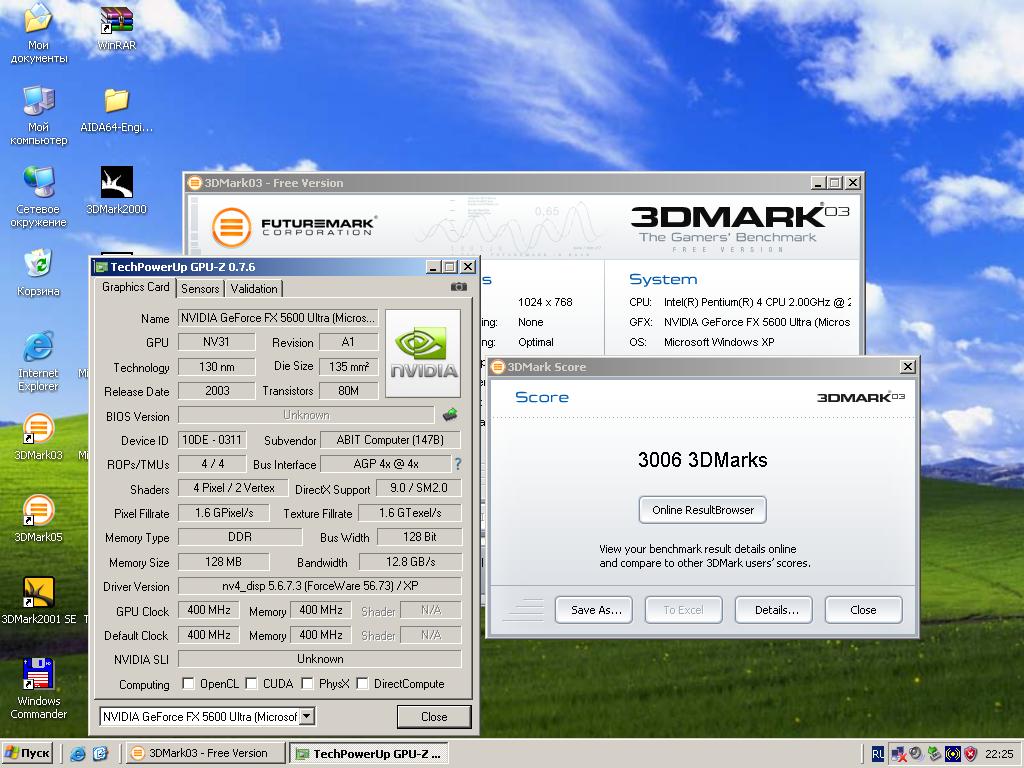Click the Пуск start button

click(x=27, y=754)
